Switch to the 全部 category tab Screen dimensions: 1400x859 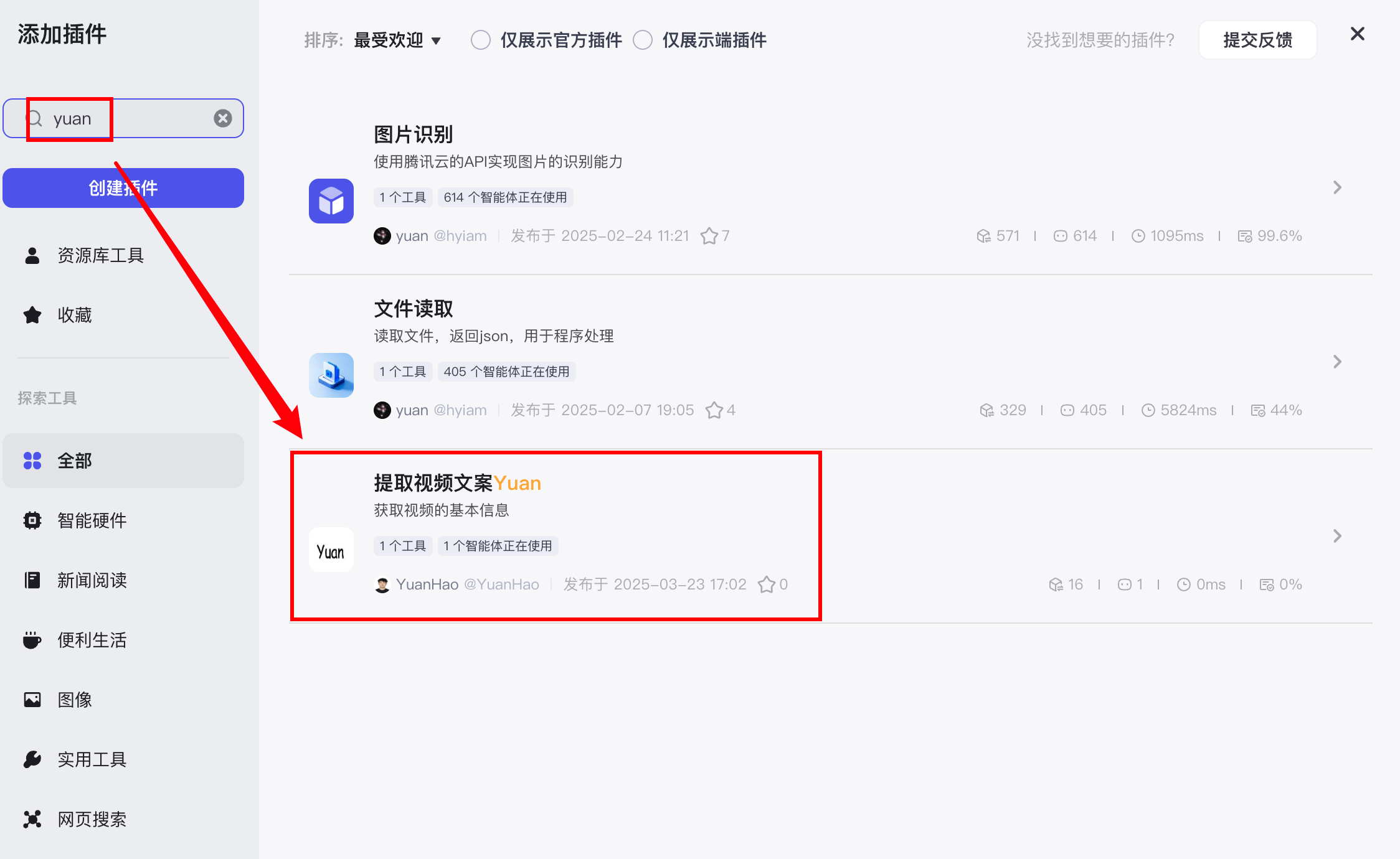(73, 461)
